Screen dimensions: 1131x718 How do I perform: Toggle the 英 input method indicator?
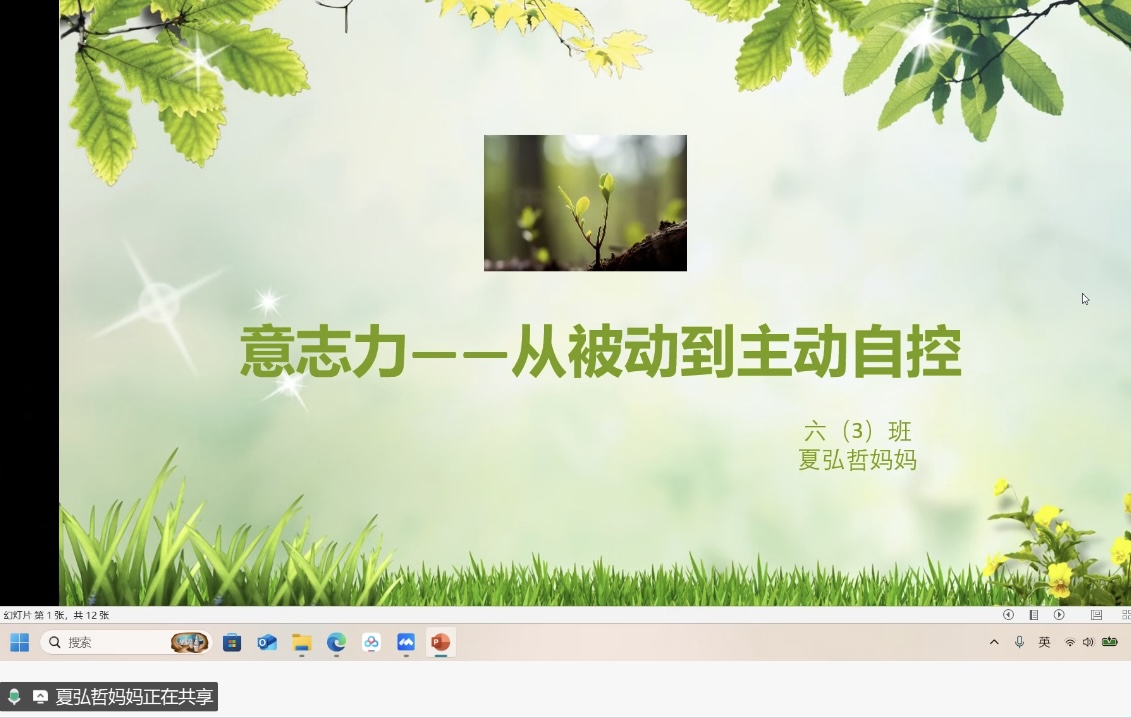pos(1044,642)
